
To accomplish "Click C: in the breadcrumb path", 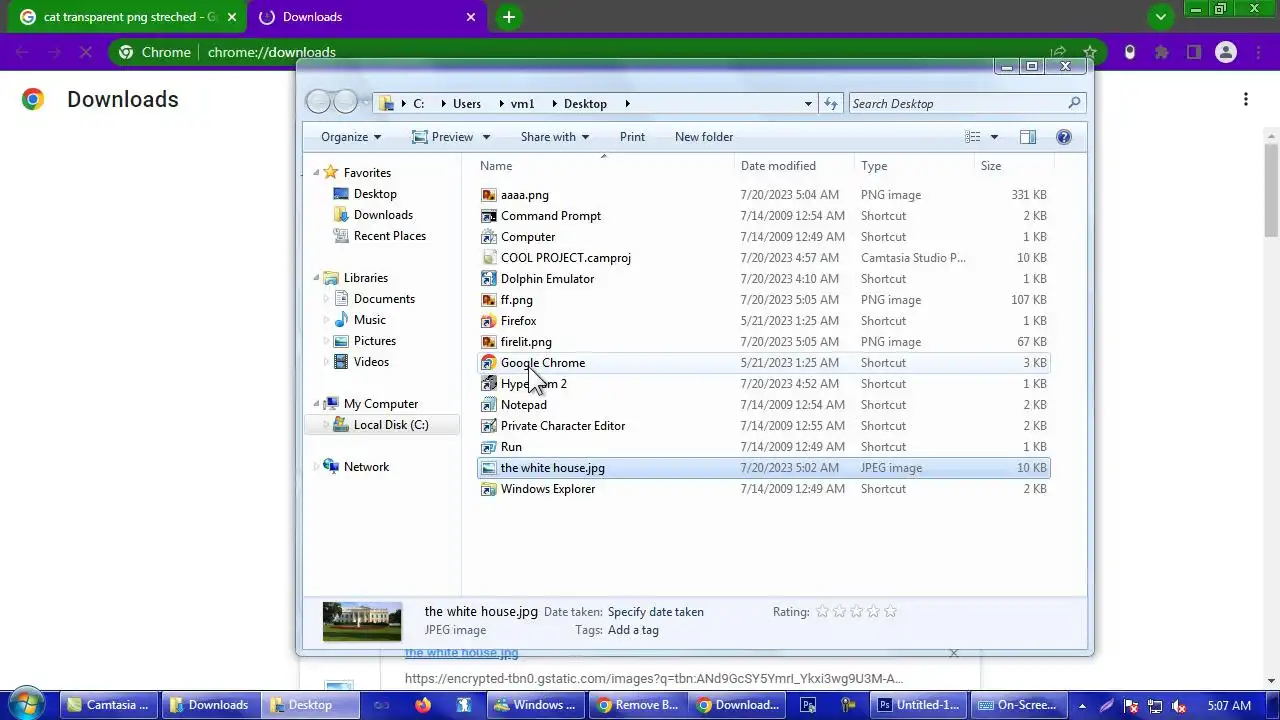I will (x=419, y=103).
